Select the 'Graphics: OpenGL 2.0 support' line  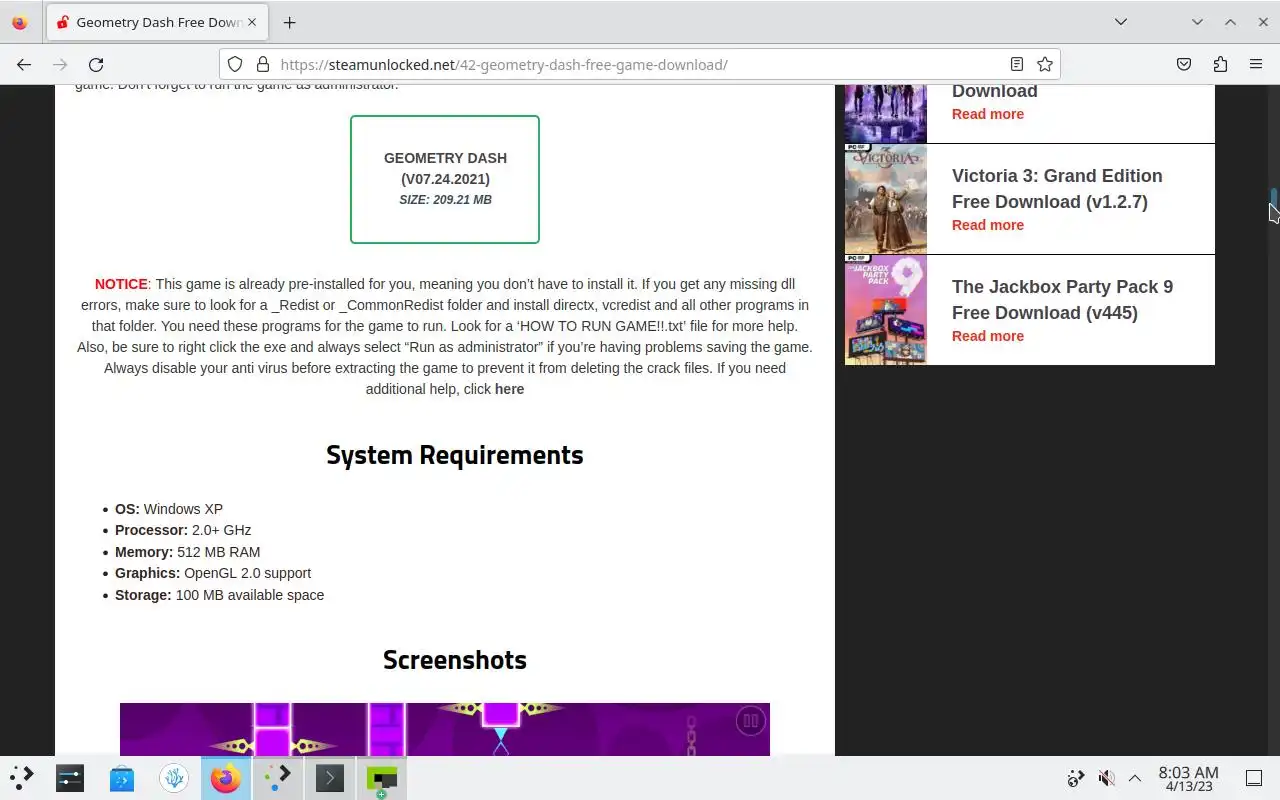pyautogui.click(x=213, y=573)
